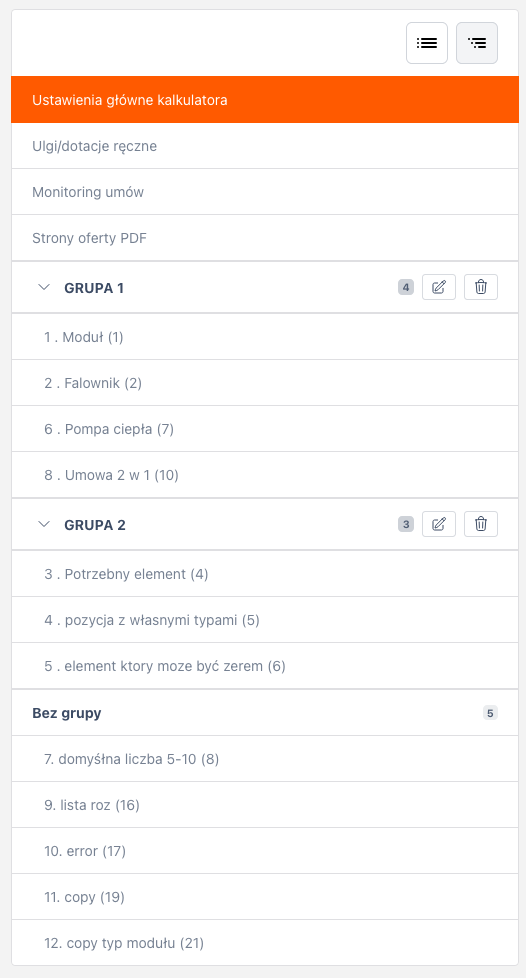Choose 8 . Umowa 2 w 1 (10)
Screen dimensions: 526x978
(265, 475)
